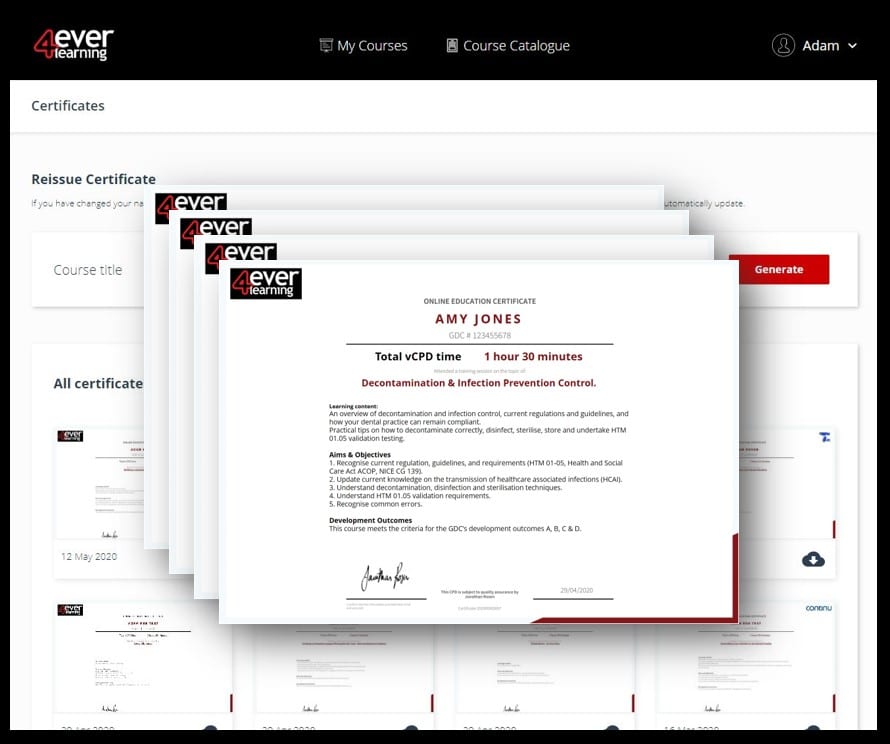This screenshot has width=890, height=744.
Task: Click the Amy Jones name on front certificate
Action: [478, 319]
